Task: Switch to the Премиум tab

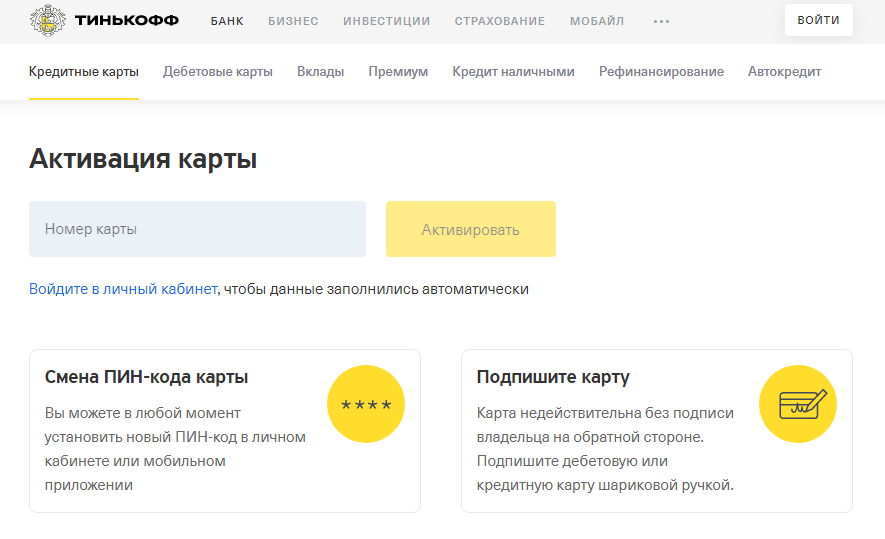Action: 398,72
